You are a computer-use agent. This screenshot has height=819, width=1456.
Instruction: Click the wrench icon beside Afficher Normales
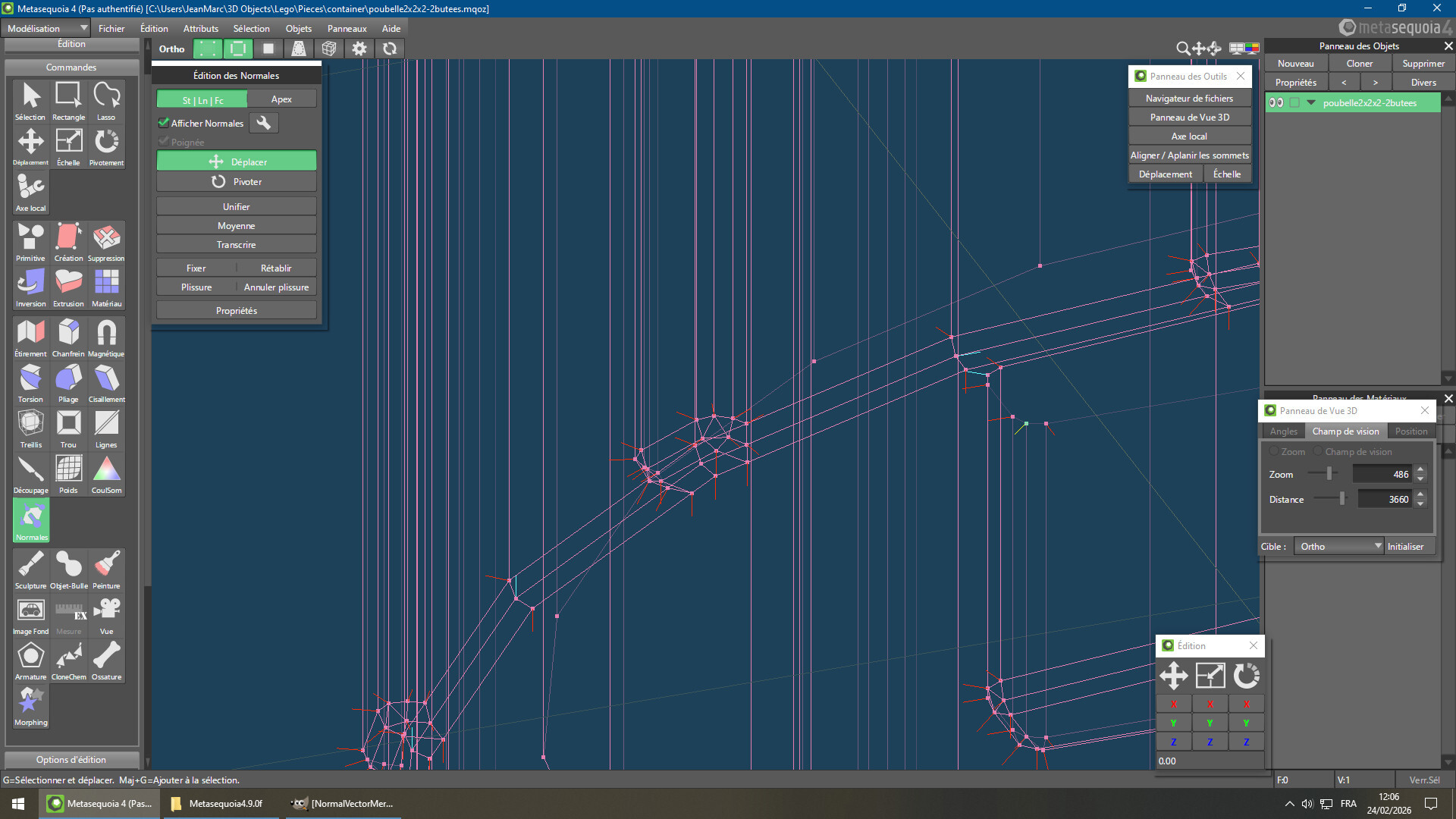tap(263, 123)
